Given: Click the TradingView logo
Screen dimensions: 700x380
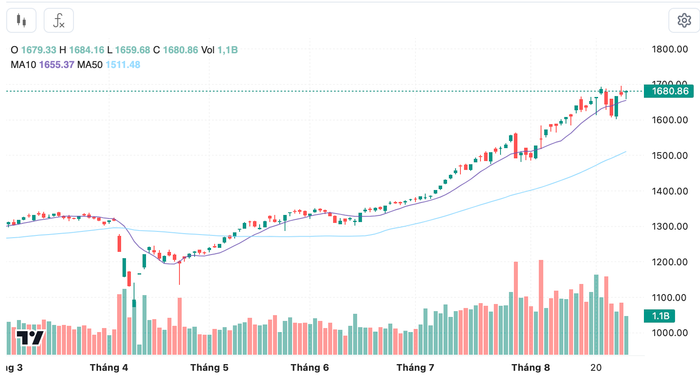Looking at the screenshot, I should click(30, 338).
